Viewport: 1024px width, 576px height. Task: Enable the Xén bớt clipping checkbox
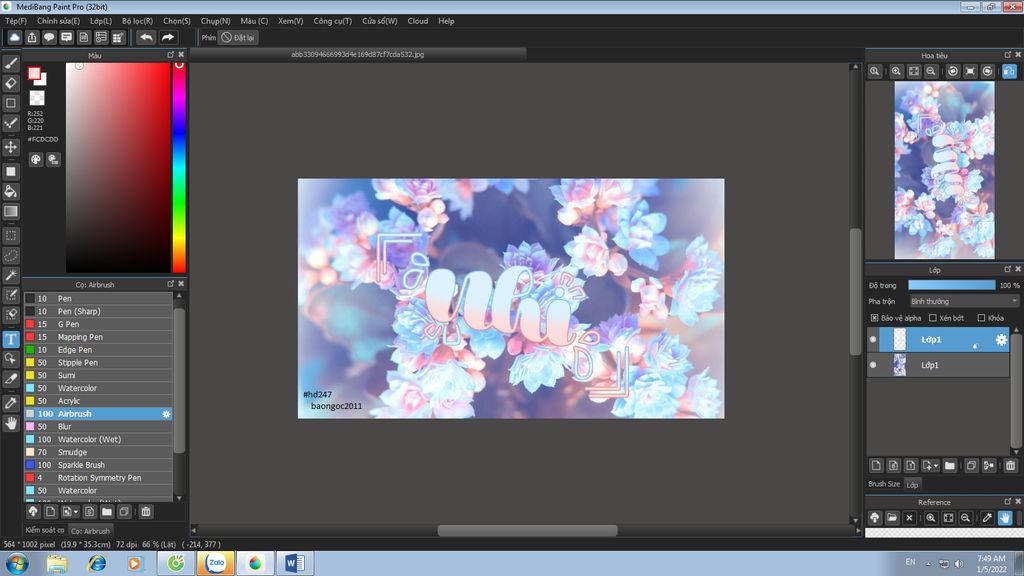tap(933, 318)
